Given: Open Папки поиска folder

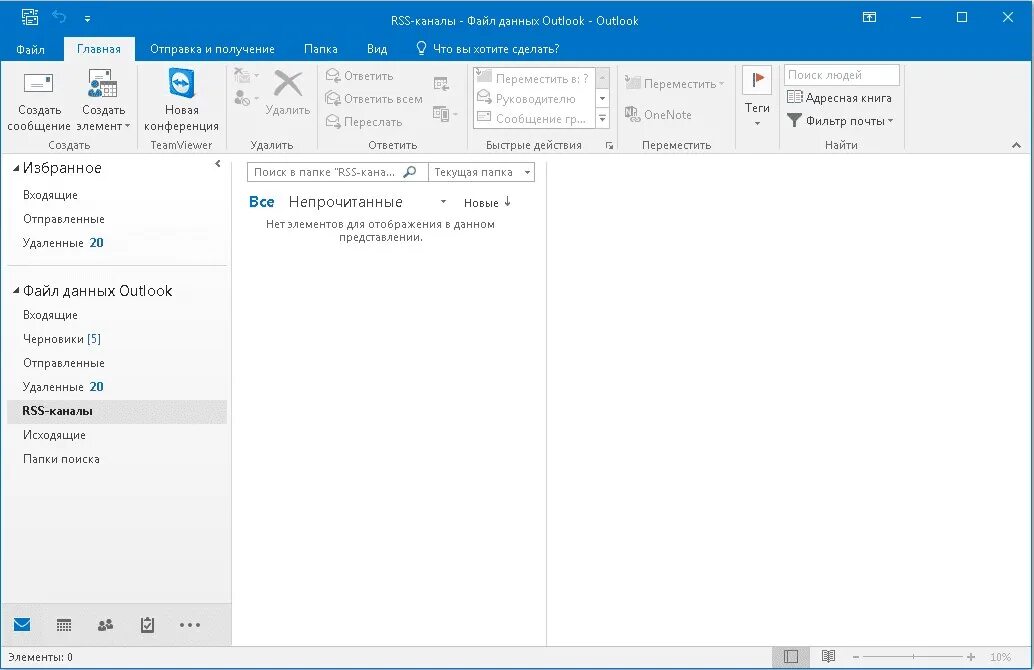Looking at the screenshot, I should point(117,459).
